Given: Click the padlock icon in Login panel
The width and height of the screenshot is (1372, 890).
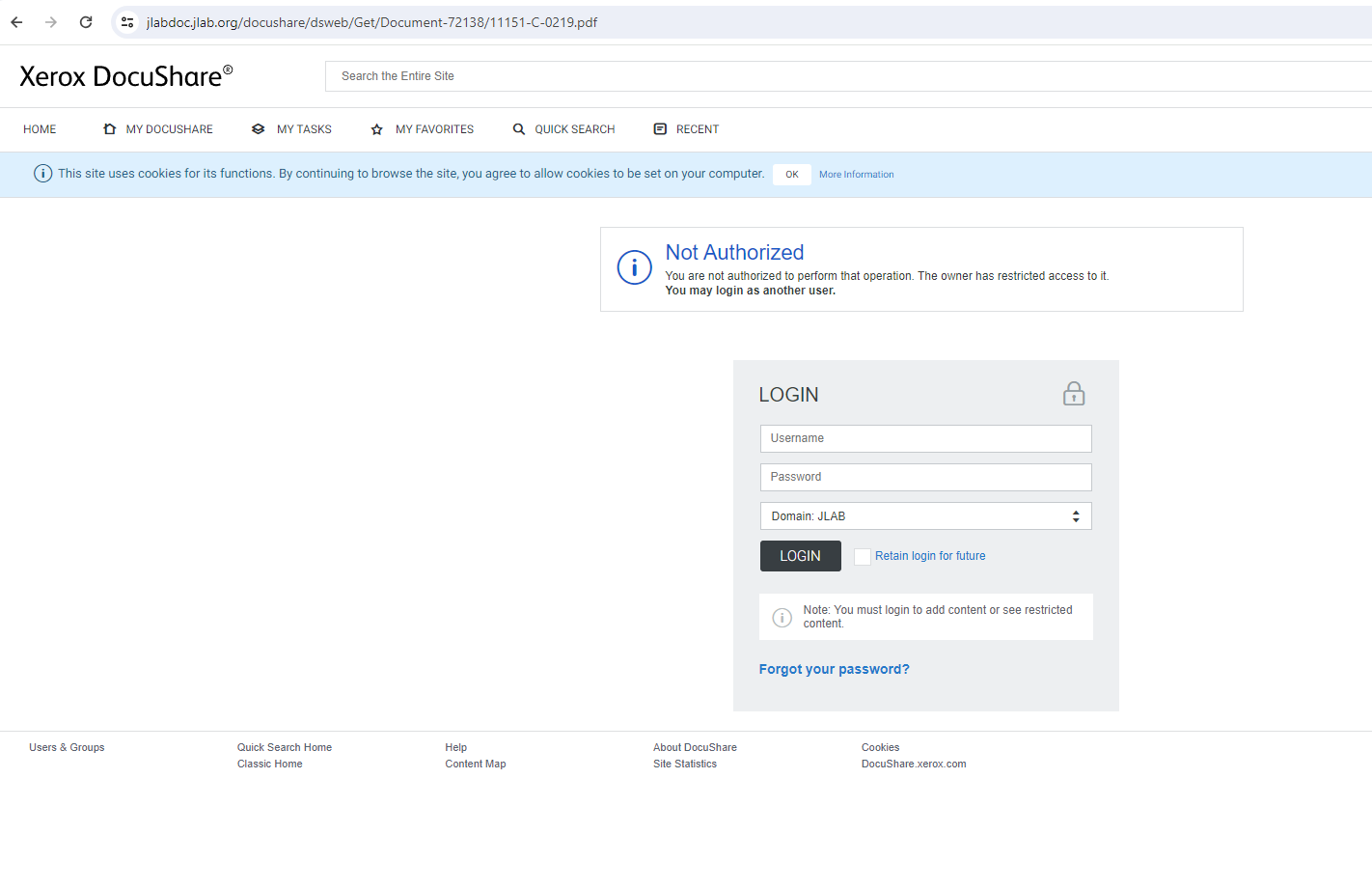Looking at the screenshot, I should pos(1073,394).
